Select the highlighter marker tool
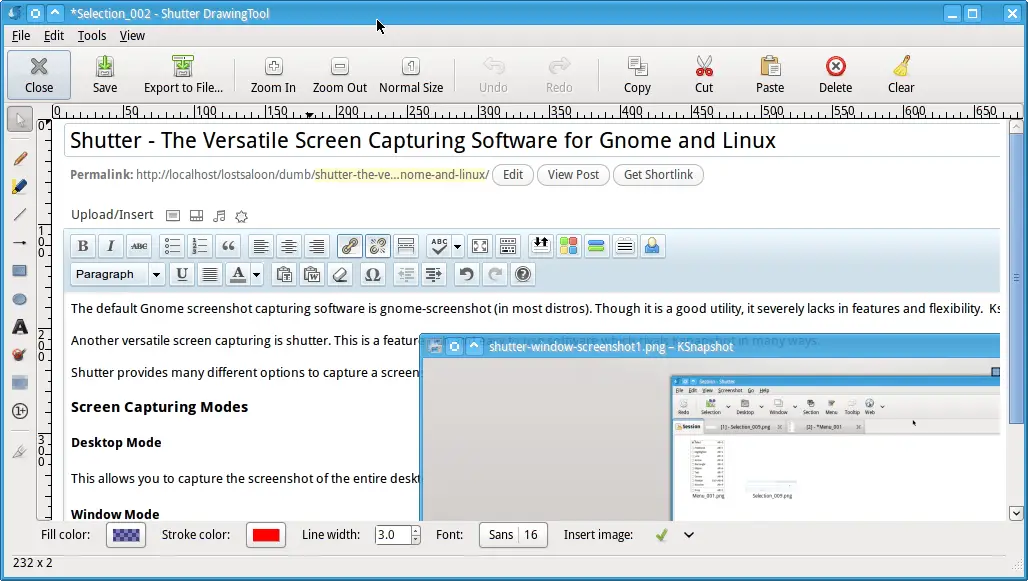The image size is (1028, 581). point(20,187)
